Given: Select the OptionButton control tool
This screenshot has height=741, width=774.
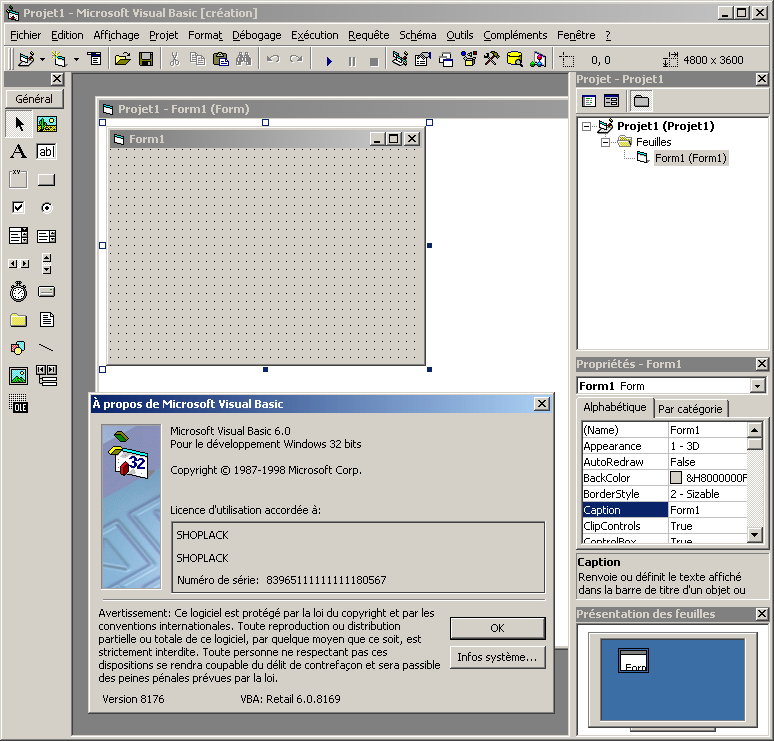Looking at the screenshot, I should (47, 208).
